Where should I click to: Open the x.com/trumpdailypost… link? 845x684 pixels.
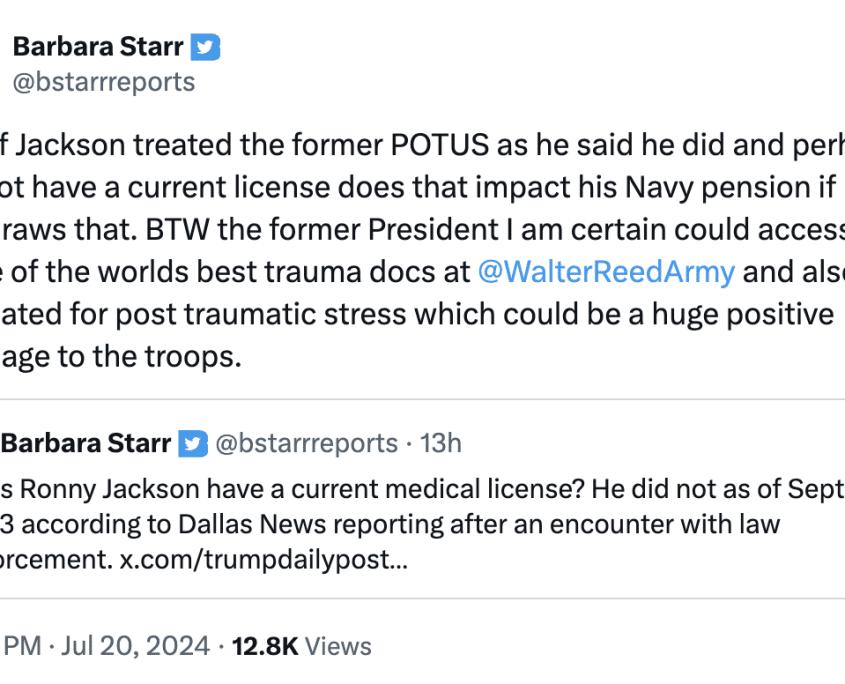(x=264, y=559)
